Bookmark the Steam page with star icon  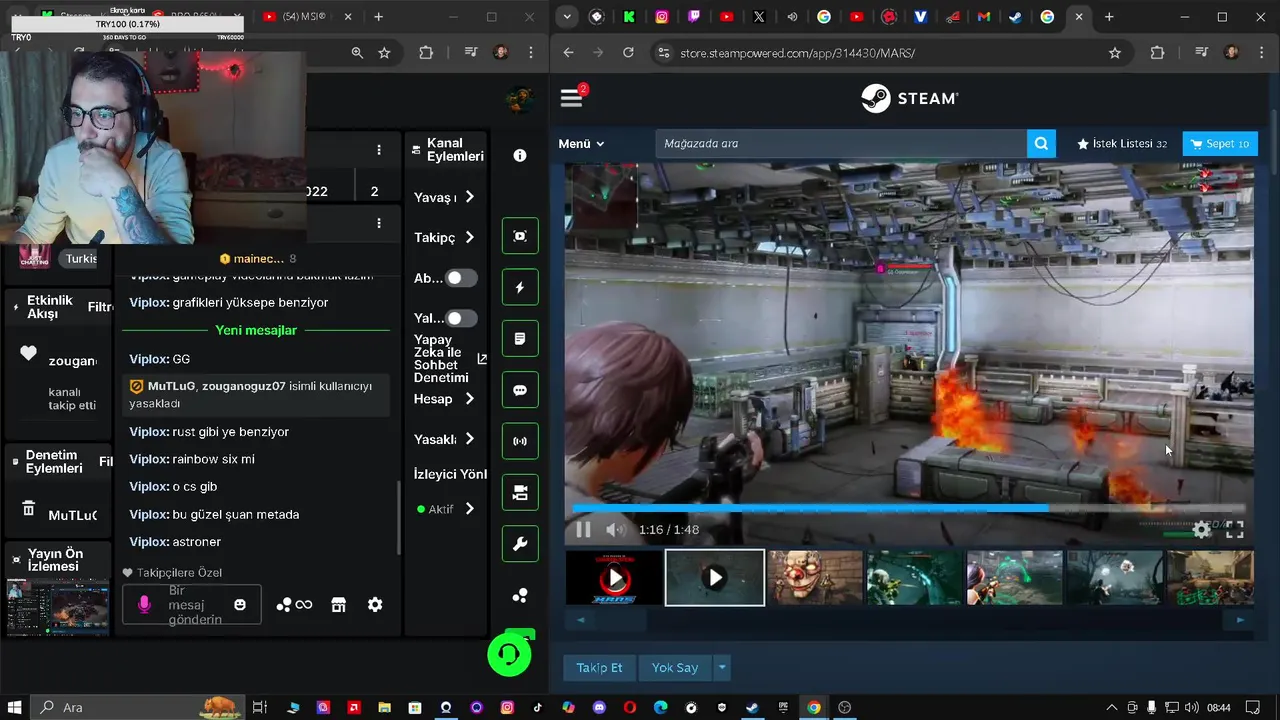(x=1115, y=53)
